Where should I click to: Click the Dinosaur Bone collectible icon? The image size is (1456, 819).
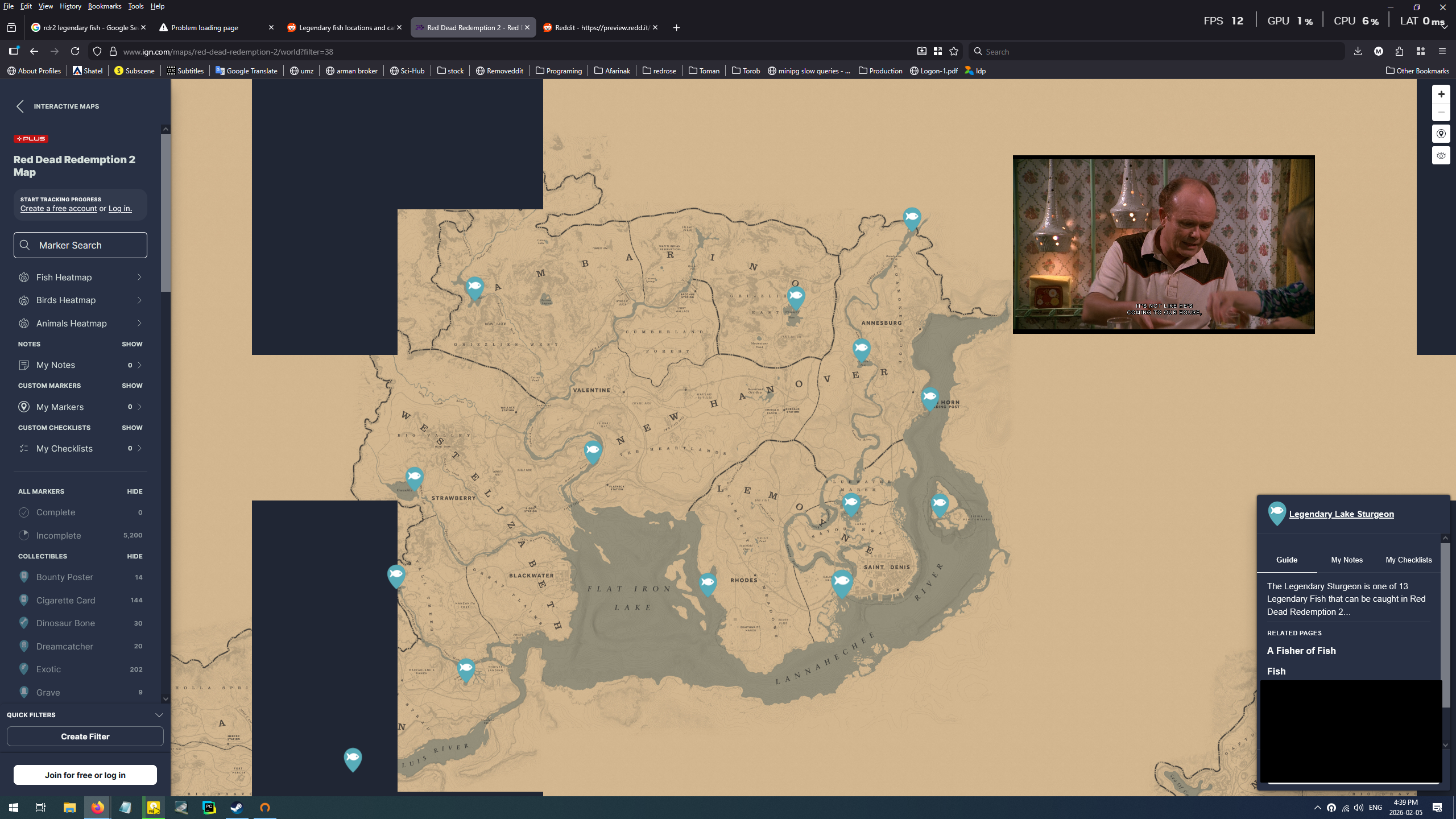tap(24, 623)
